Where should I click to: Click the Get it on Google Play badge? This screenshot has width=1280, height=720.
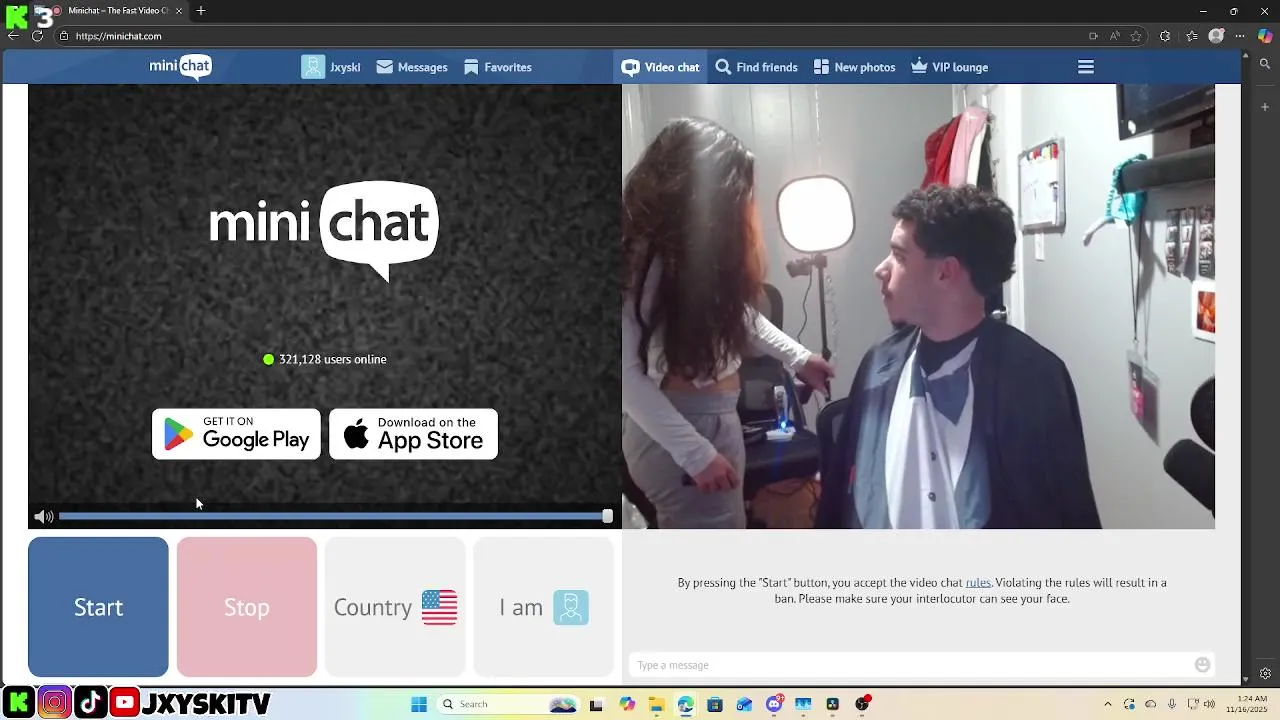click(236, 434)
